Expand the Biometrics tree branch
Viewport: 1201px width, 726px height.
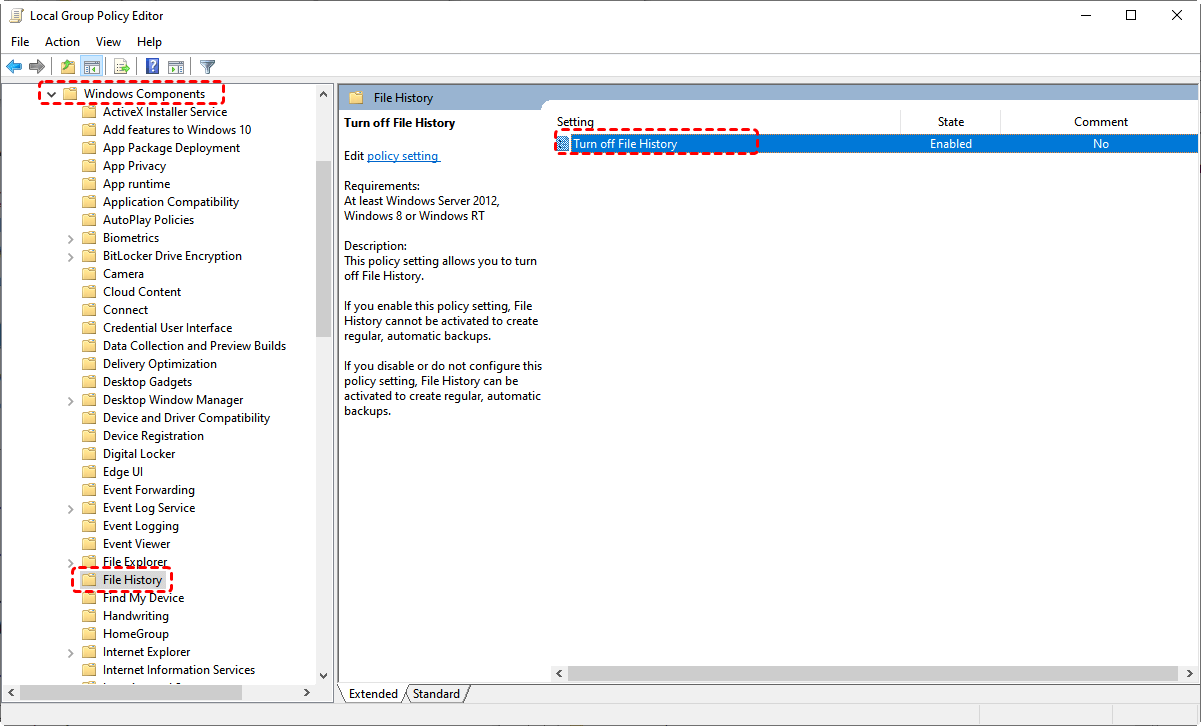pos(70,237)
